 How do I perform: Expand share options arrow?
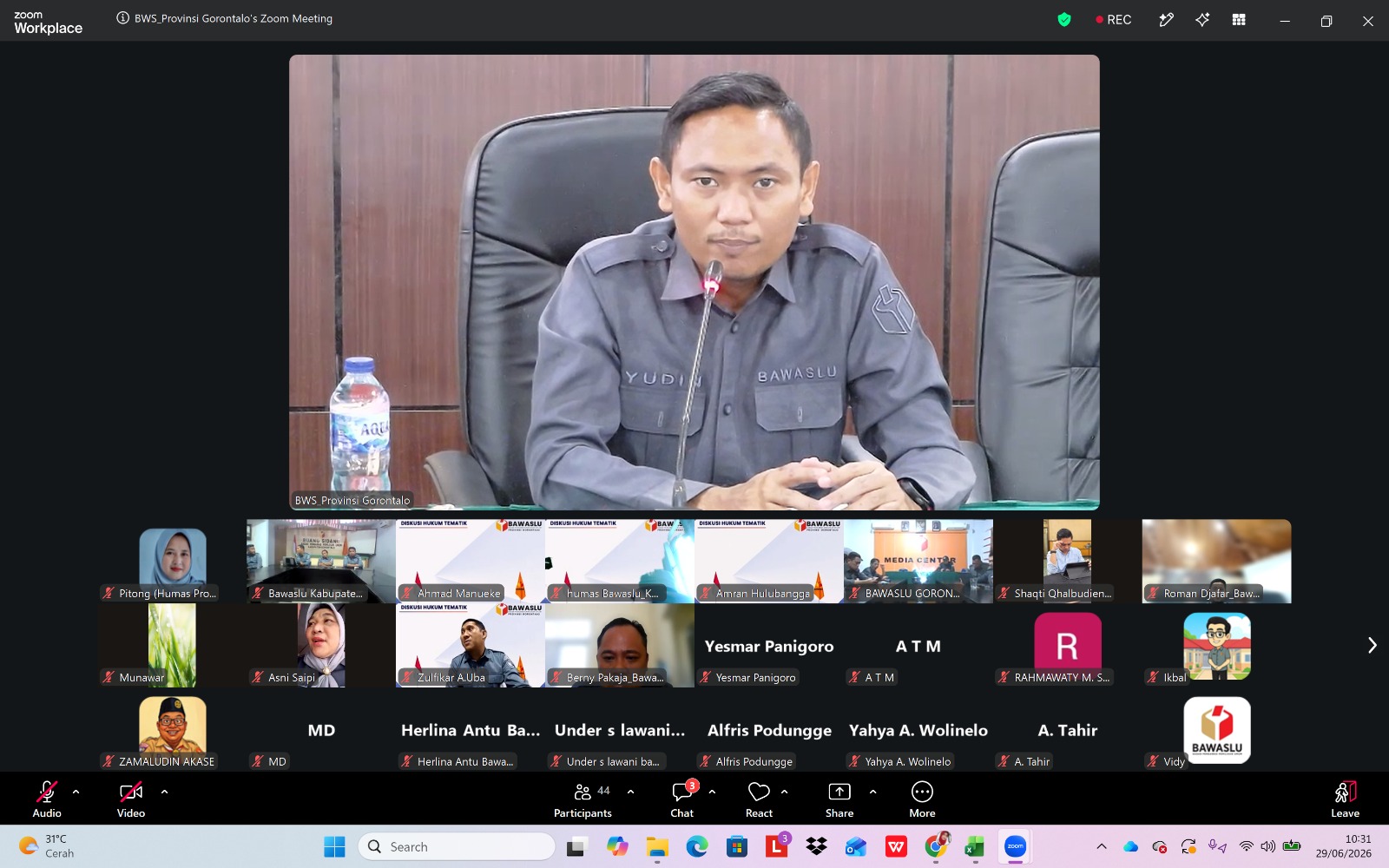pyautogui.click(x=872, y=792)
